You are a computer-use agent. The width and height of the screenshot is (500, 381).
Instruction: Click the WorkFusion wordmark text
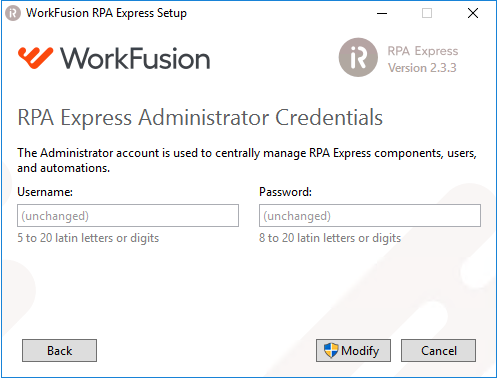pos(135,58)
